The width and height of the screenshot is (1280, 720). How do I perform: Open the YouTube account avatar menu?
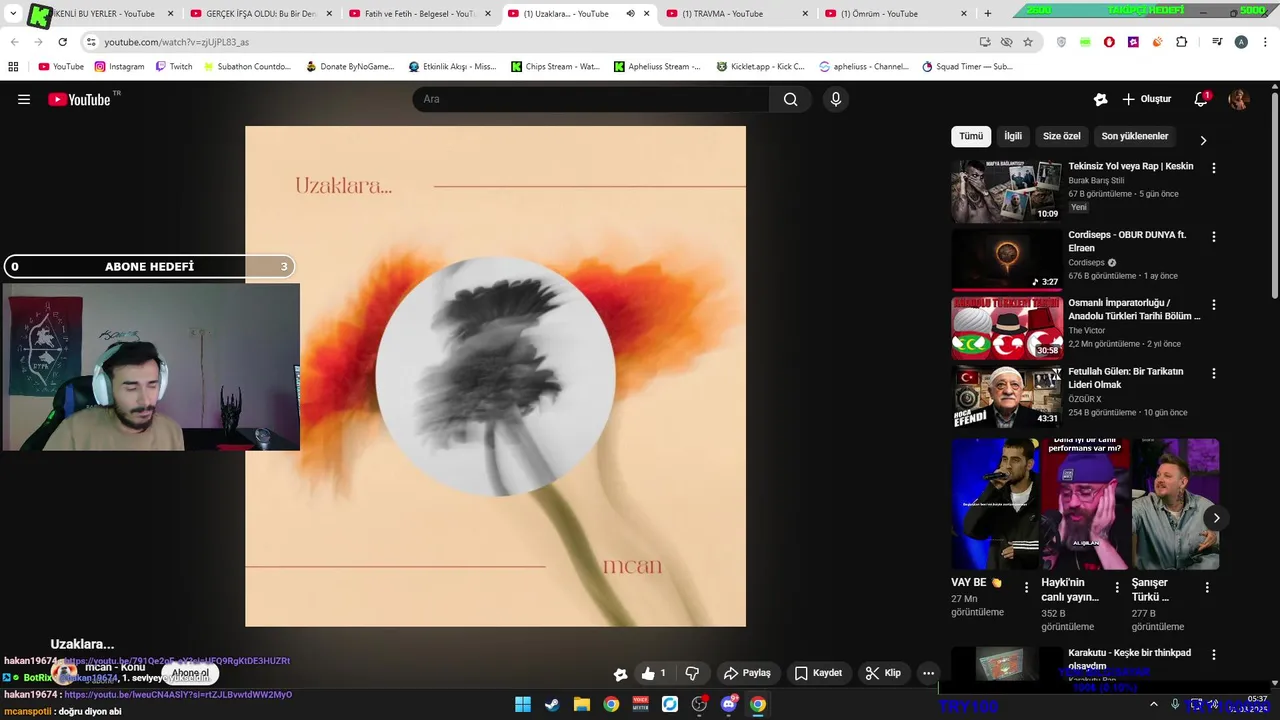pyautogui.click(x=1239, y=99)
